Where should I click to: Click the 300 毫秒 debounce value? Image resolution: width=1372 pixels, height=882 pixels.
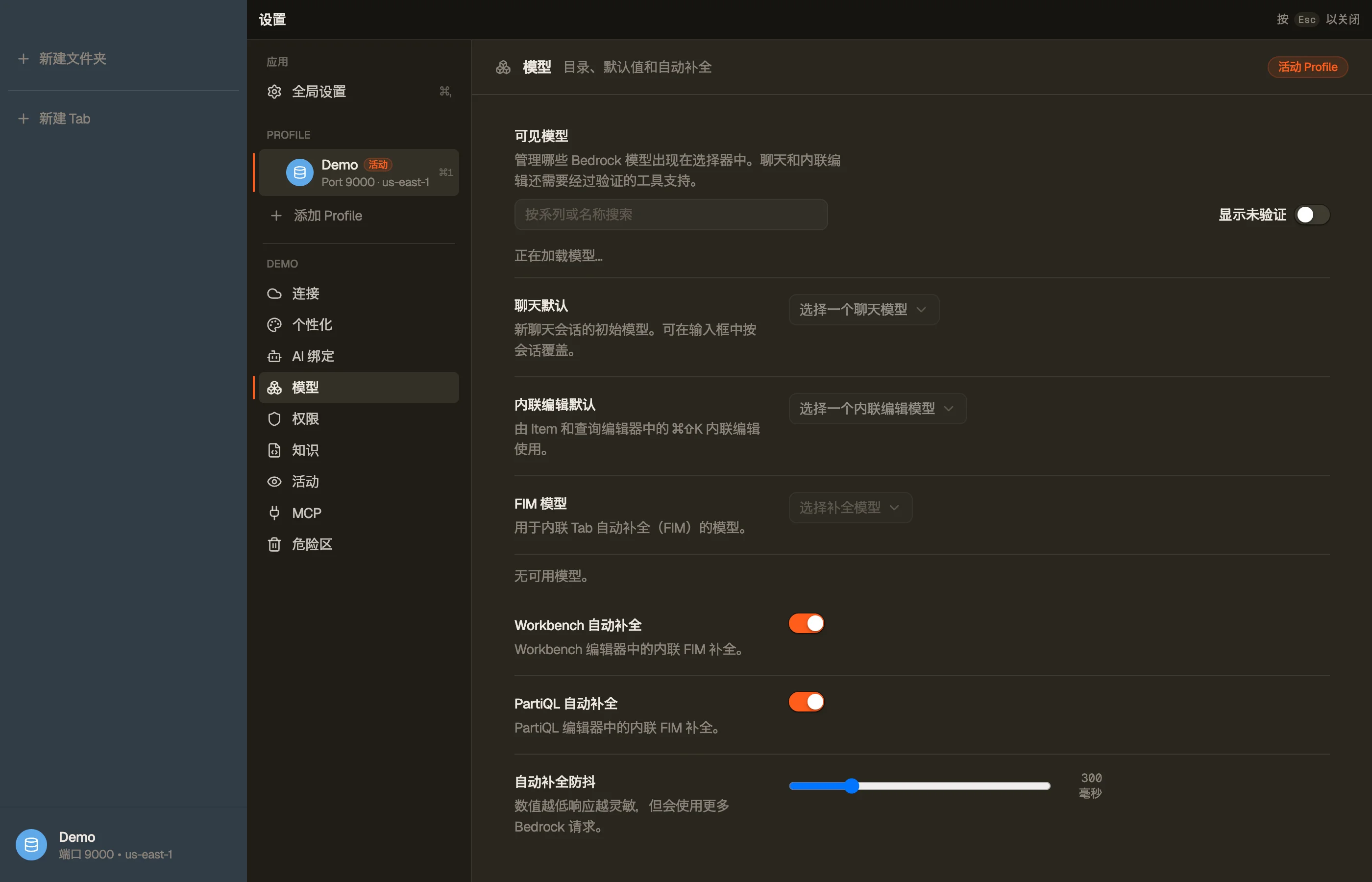1091,786
